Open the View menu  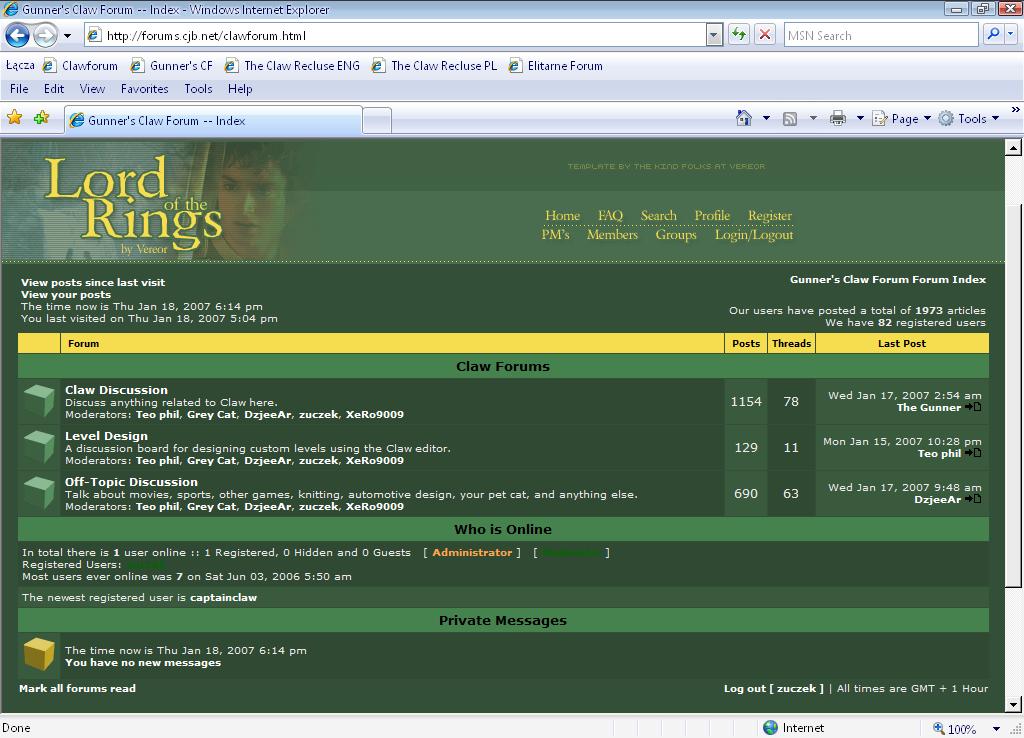92,89
